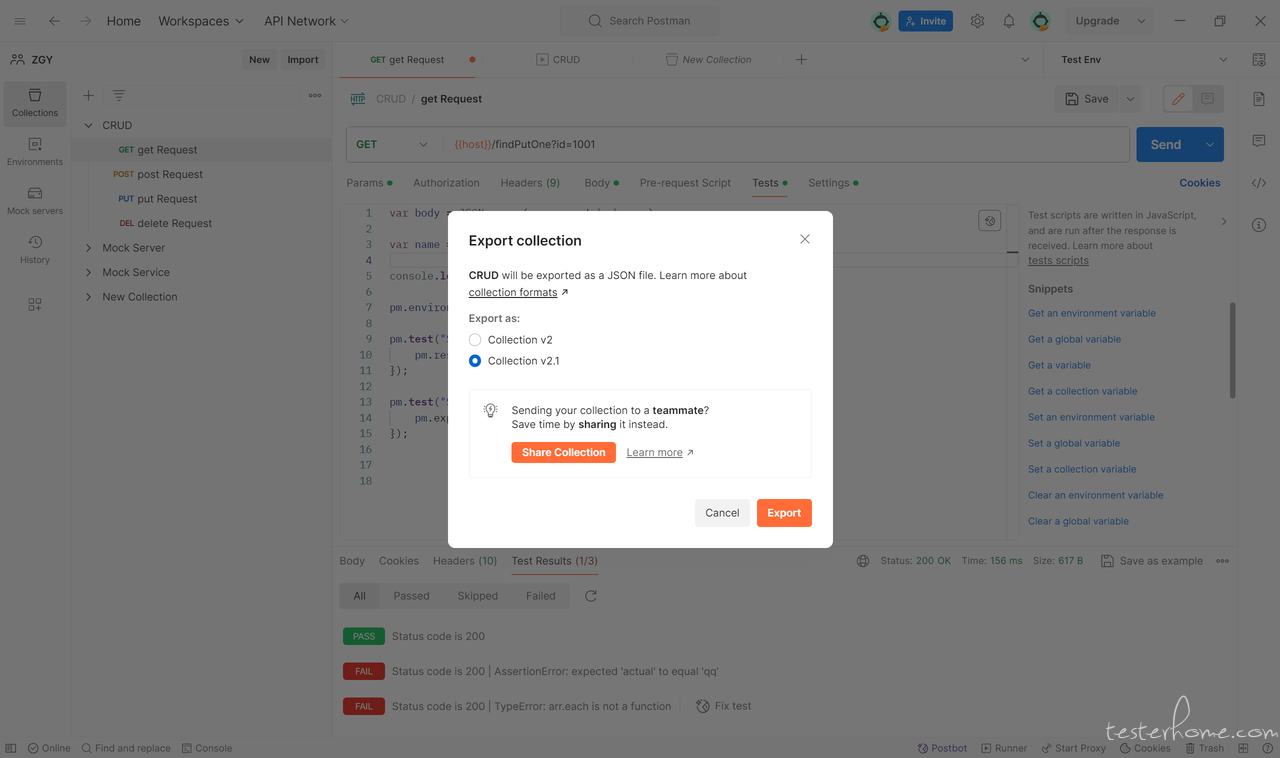Switch to comment mode icon
This screenshot has width=1280, height=758.
point(1208,99)
